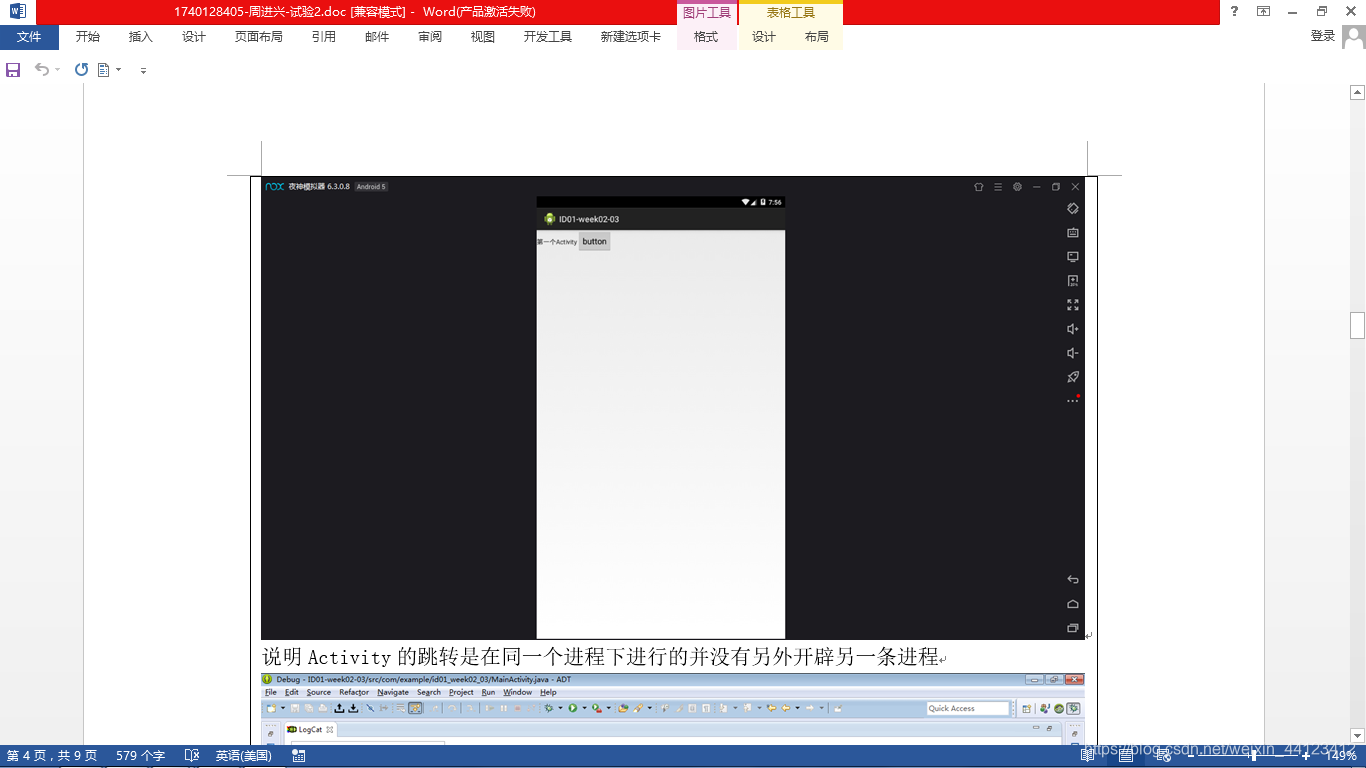
Task: Click the vertical scrollbar thumb
Action: tap(1357, 325)
